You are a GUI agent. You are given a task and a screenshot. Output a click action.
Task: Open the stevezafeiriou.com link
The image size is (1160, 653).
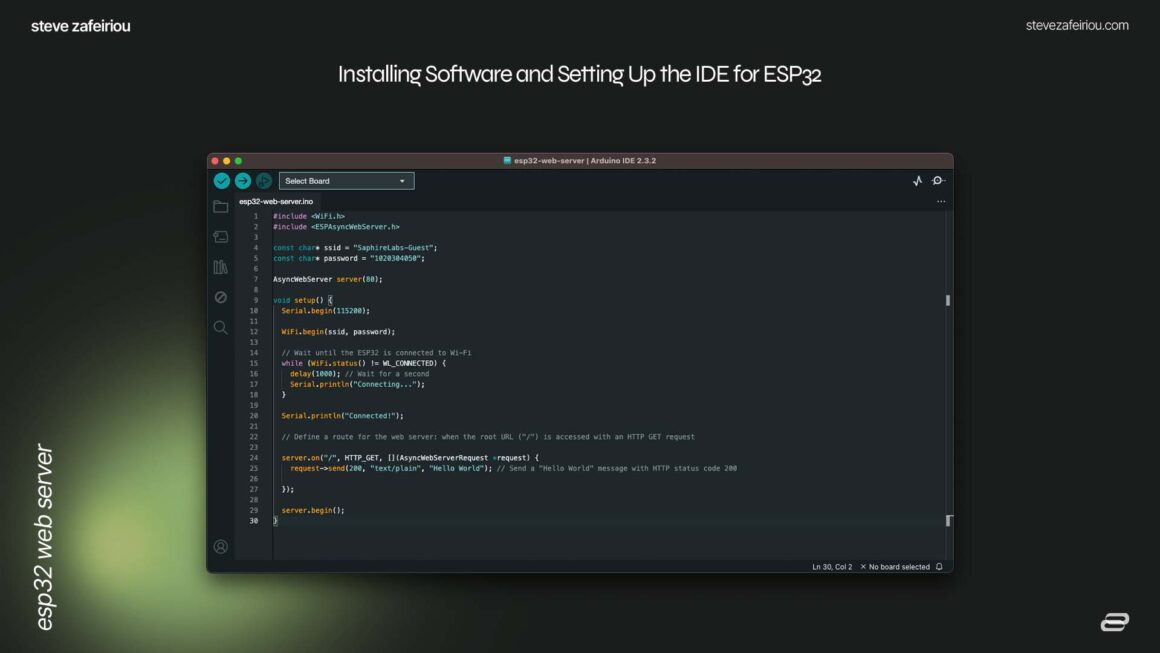pyautogui.click(x=1077, y=26)
